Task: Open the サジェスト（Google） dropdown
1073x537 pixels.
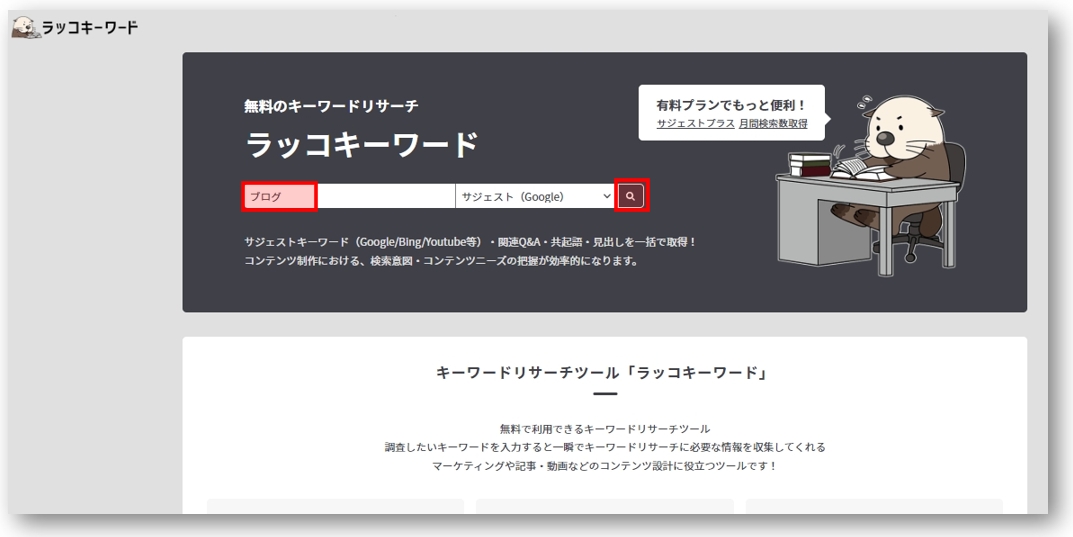Action: click(534, 196)
